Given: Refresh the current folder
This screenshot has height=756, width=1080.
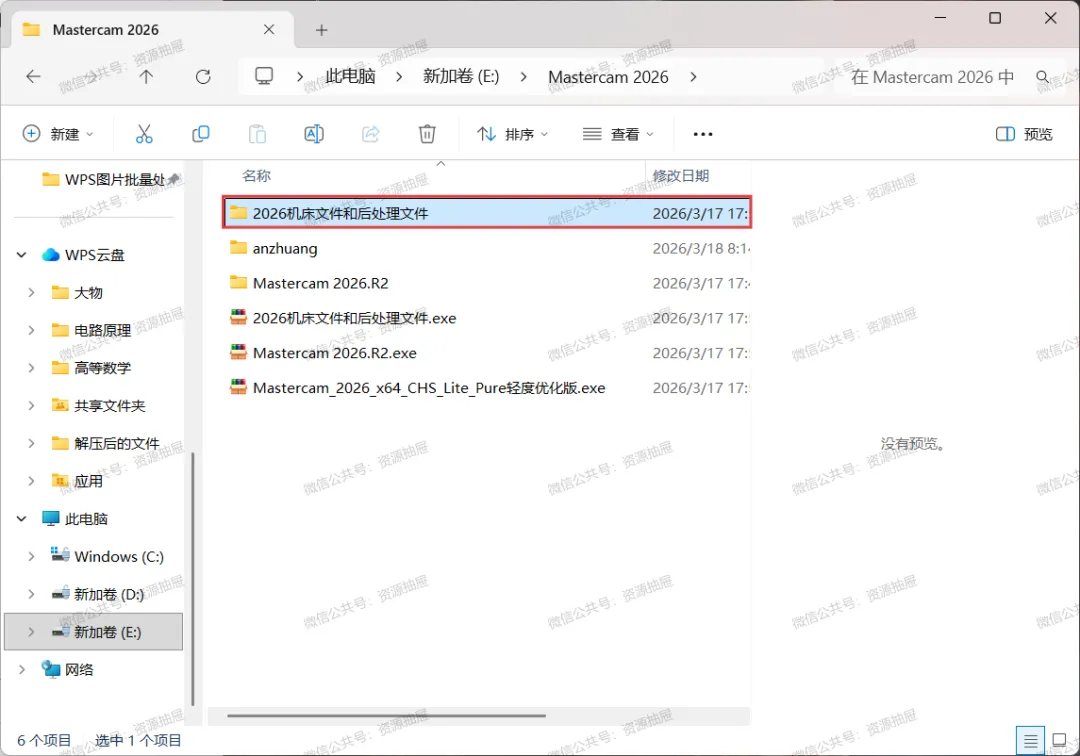Looking at the screenshot, I should [x=203, y=76].
